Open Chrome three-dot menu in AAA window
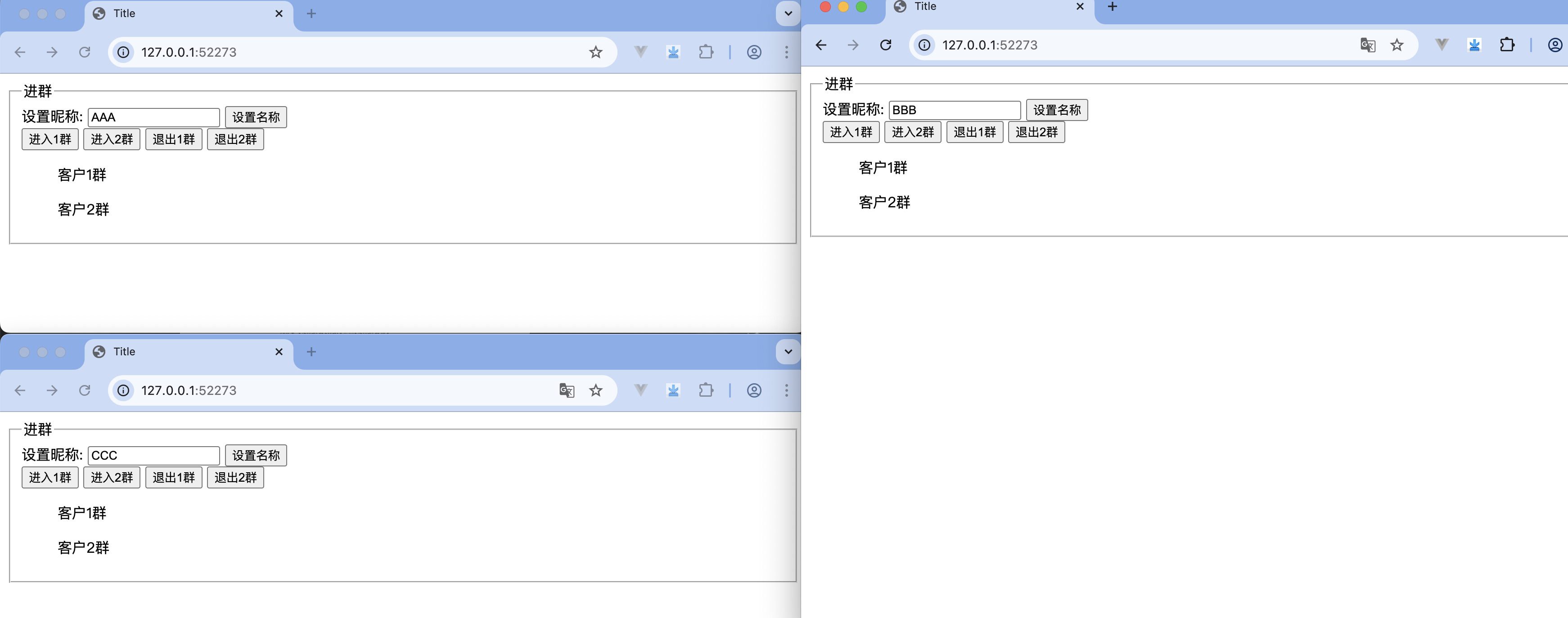Image resolution: width=1568 pixels, height=618 pixels. pyautogui.click(x=786, y=52)
